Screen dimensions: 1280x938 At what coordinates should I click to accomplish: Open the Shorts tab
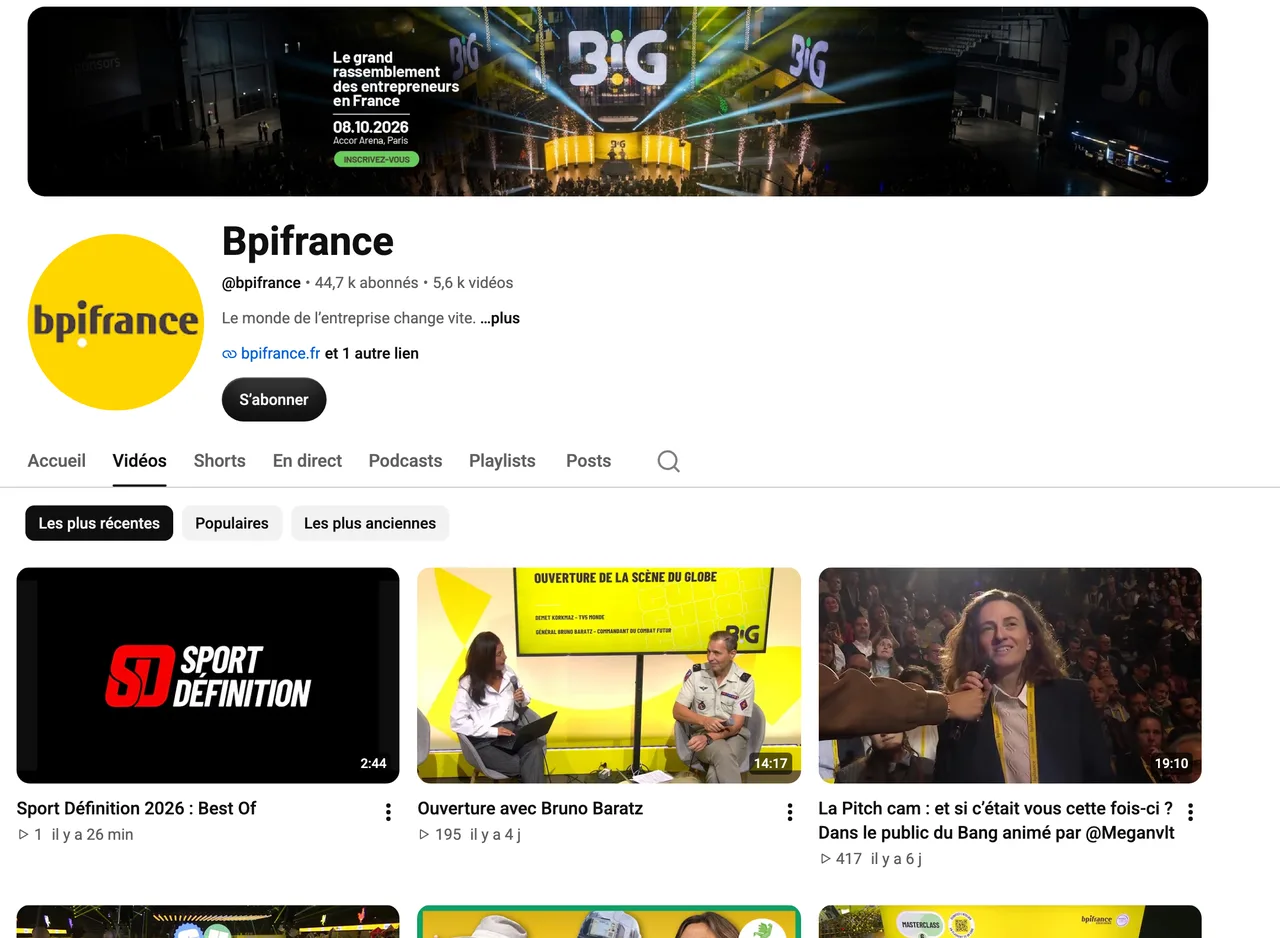point(220,461)
